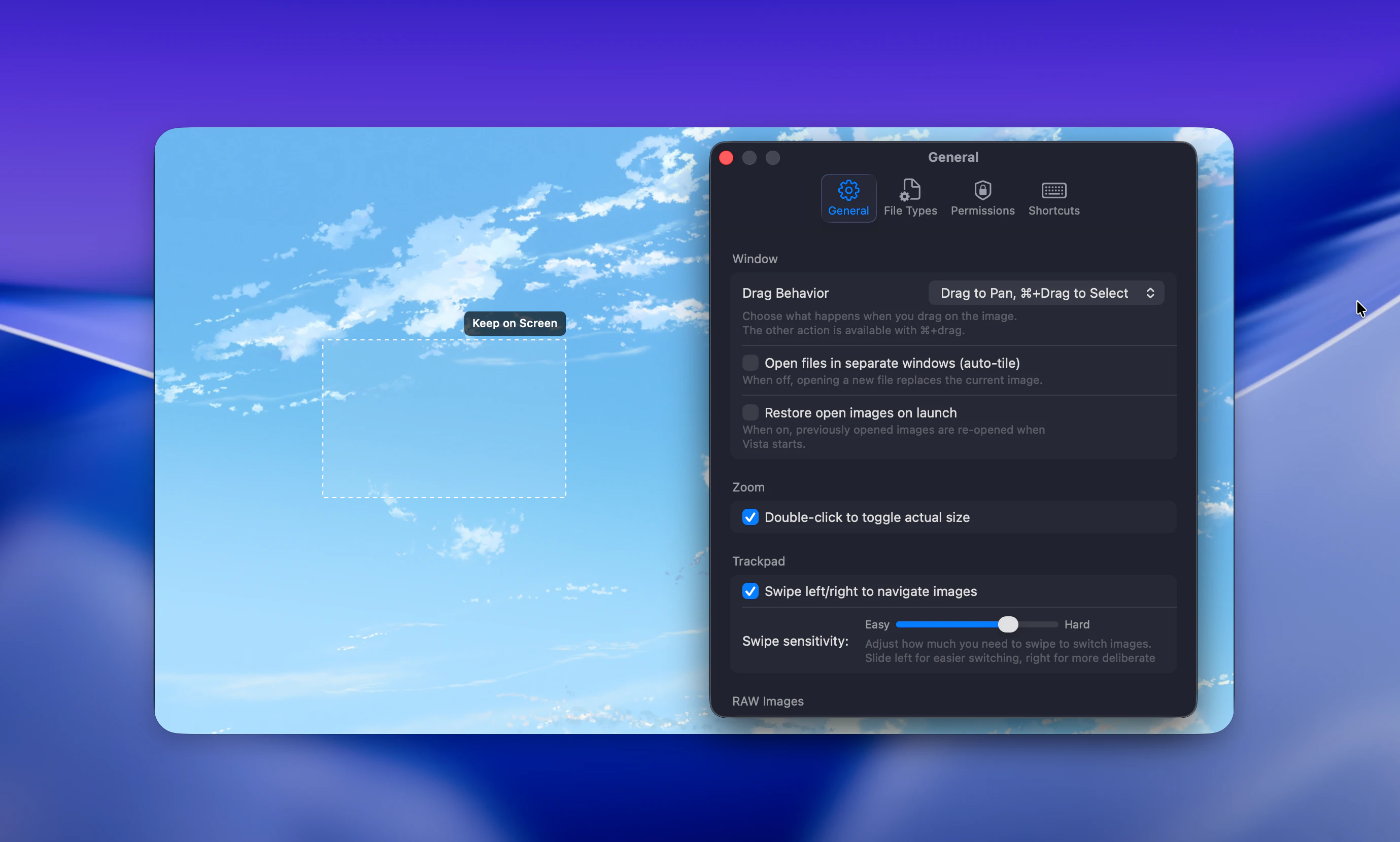
Task: Change drag behavior from Drag to Pan
Action: pos(1045,292)
